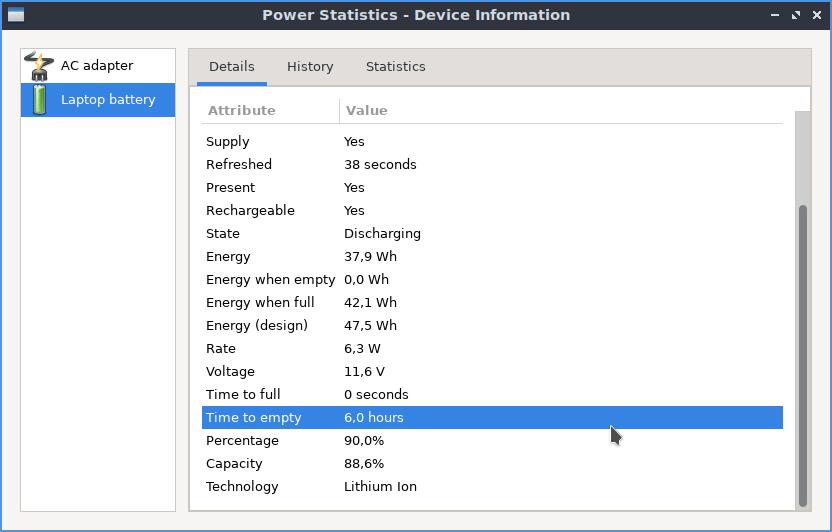Sort by the Attribute column header

tap(270, 110)
